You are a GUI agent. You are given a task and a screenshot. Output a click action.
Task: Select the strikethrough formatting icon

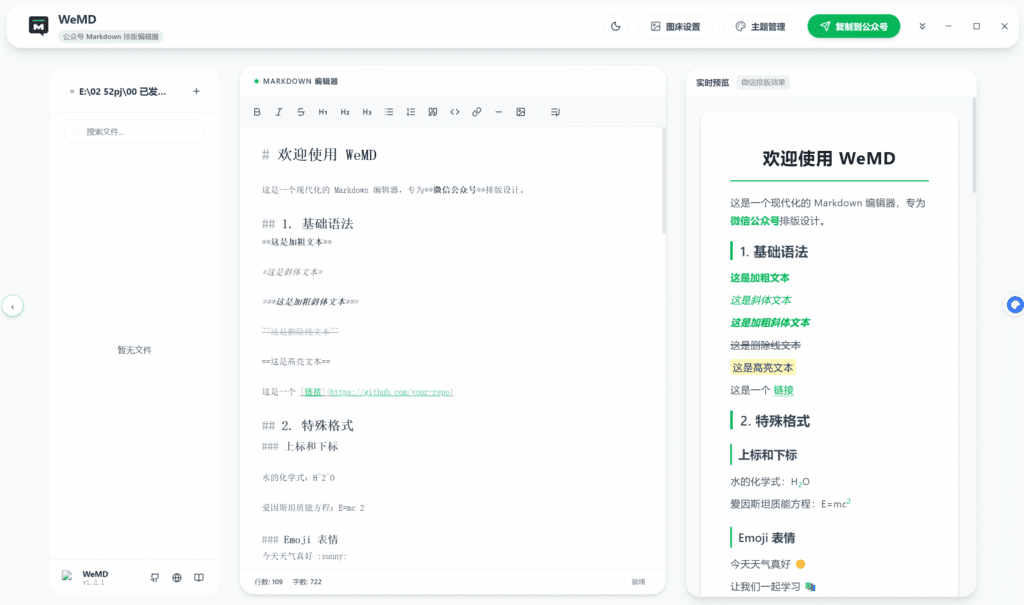300,112
